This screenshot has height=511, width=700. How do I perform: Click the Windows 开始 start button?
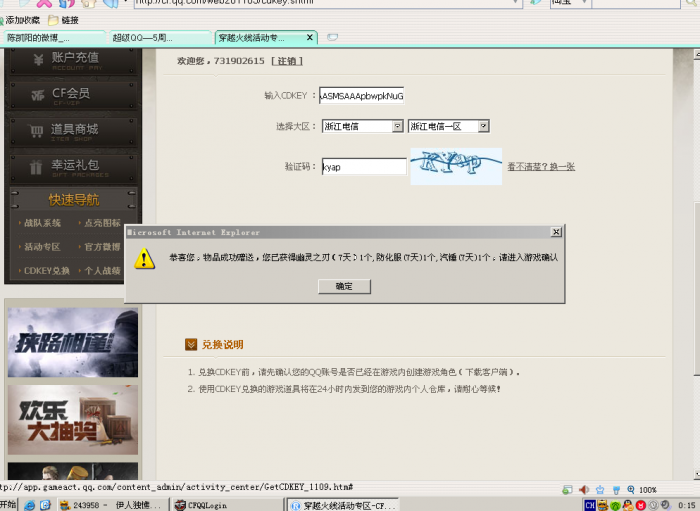pos(8,505)
